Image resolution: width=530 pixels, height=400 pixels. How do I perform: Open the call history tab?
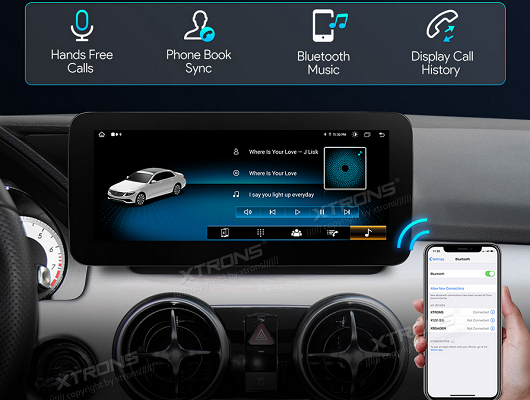tap(332, 233)
